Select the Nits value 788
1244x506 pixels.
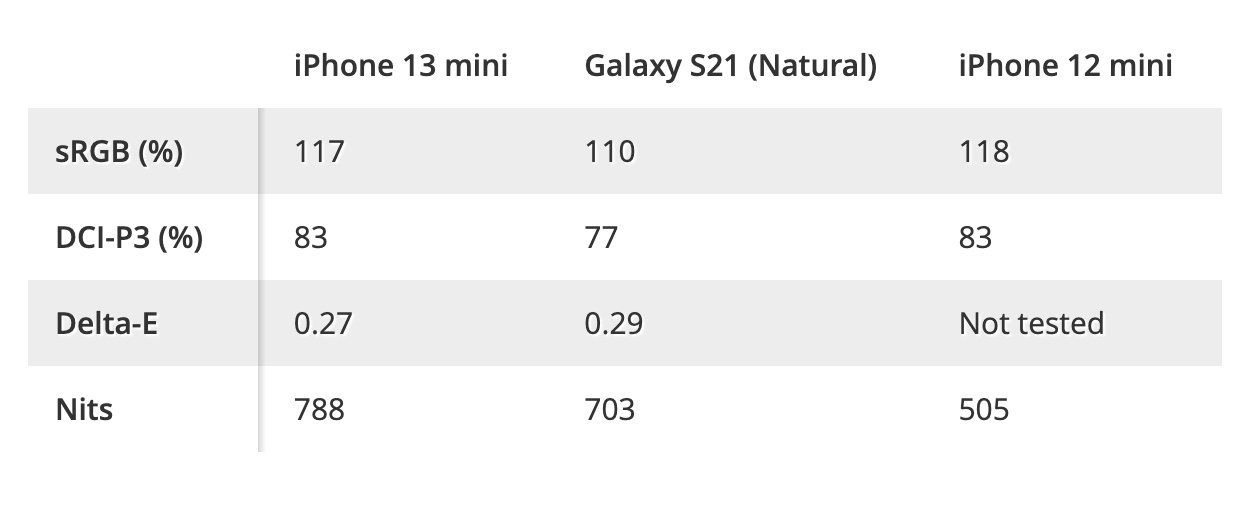(319, 410)
